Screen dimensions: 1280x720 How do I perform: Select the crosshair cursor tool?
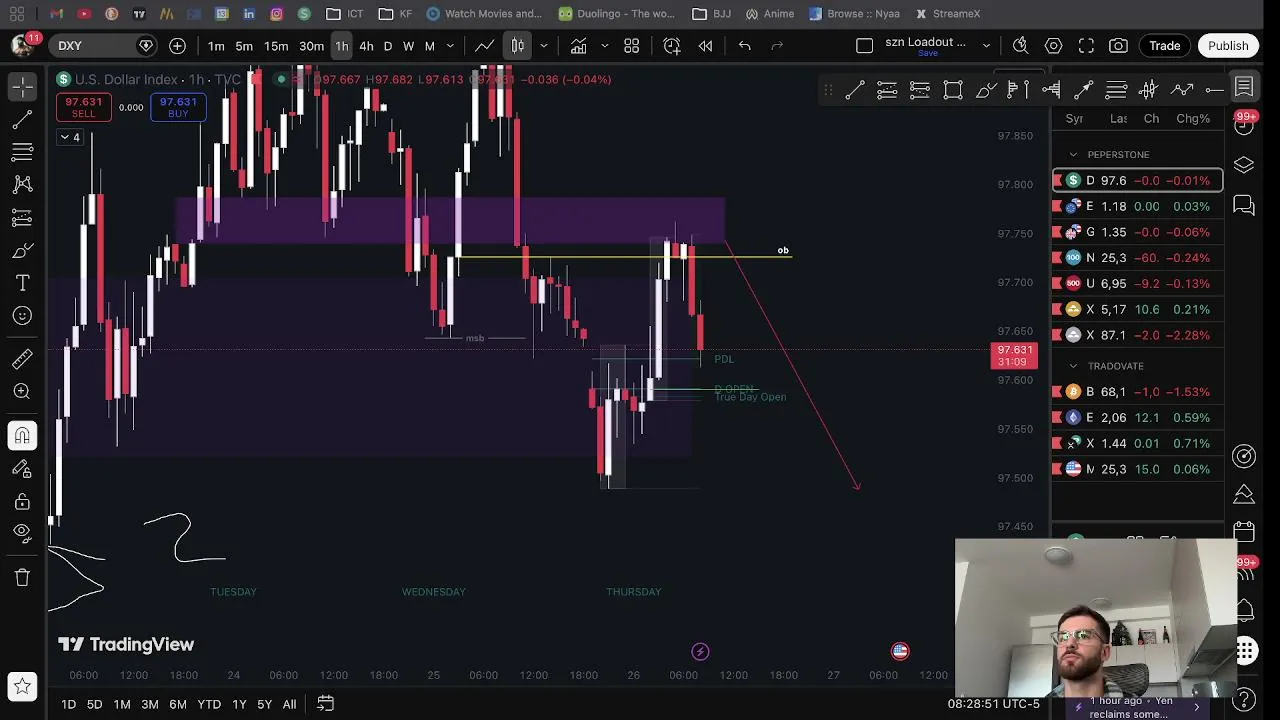point(22,87)
